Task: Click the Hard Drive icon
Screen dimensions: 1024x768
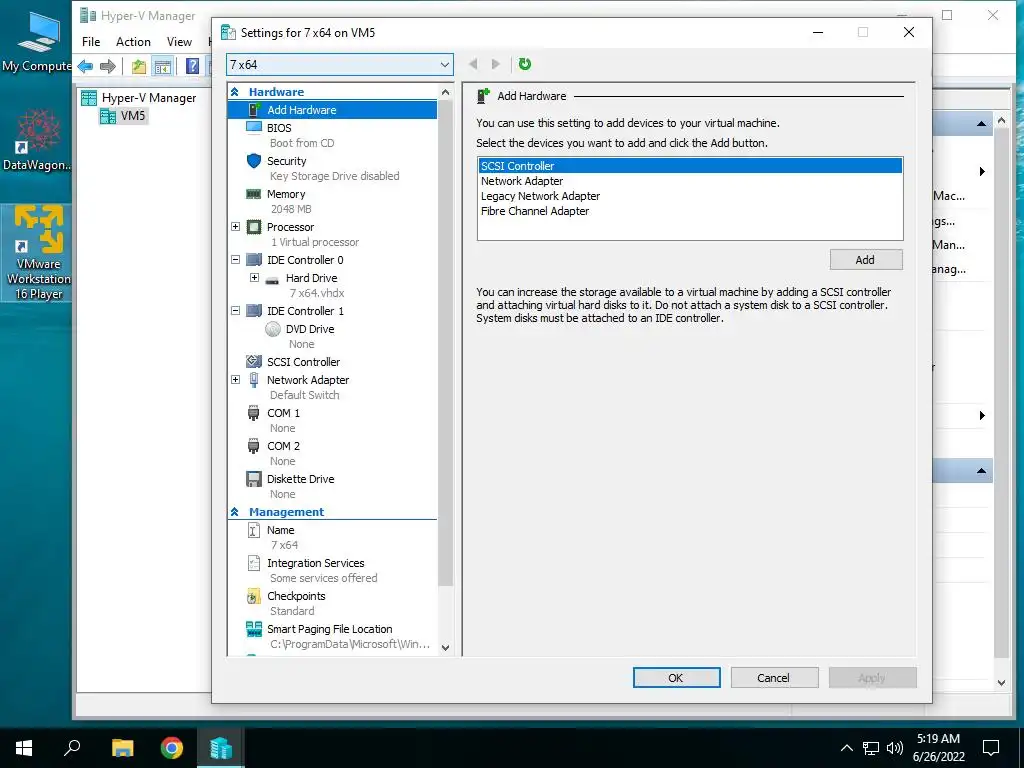Action: point(272,279)
